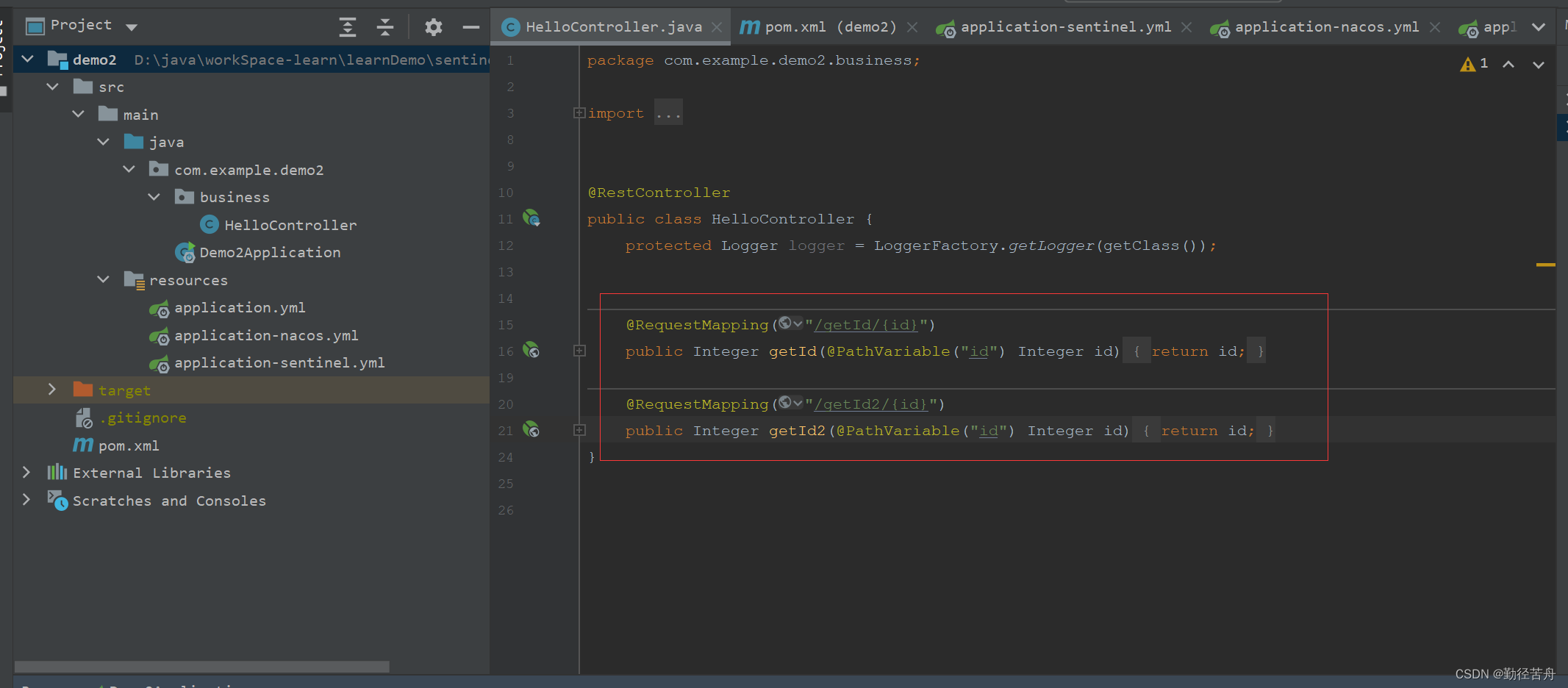Collapse the src folder
This screenshot has width=1568, height=688.
[53, 87]
